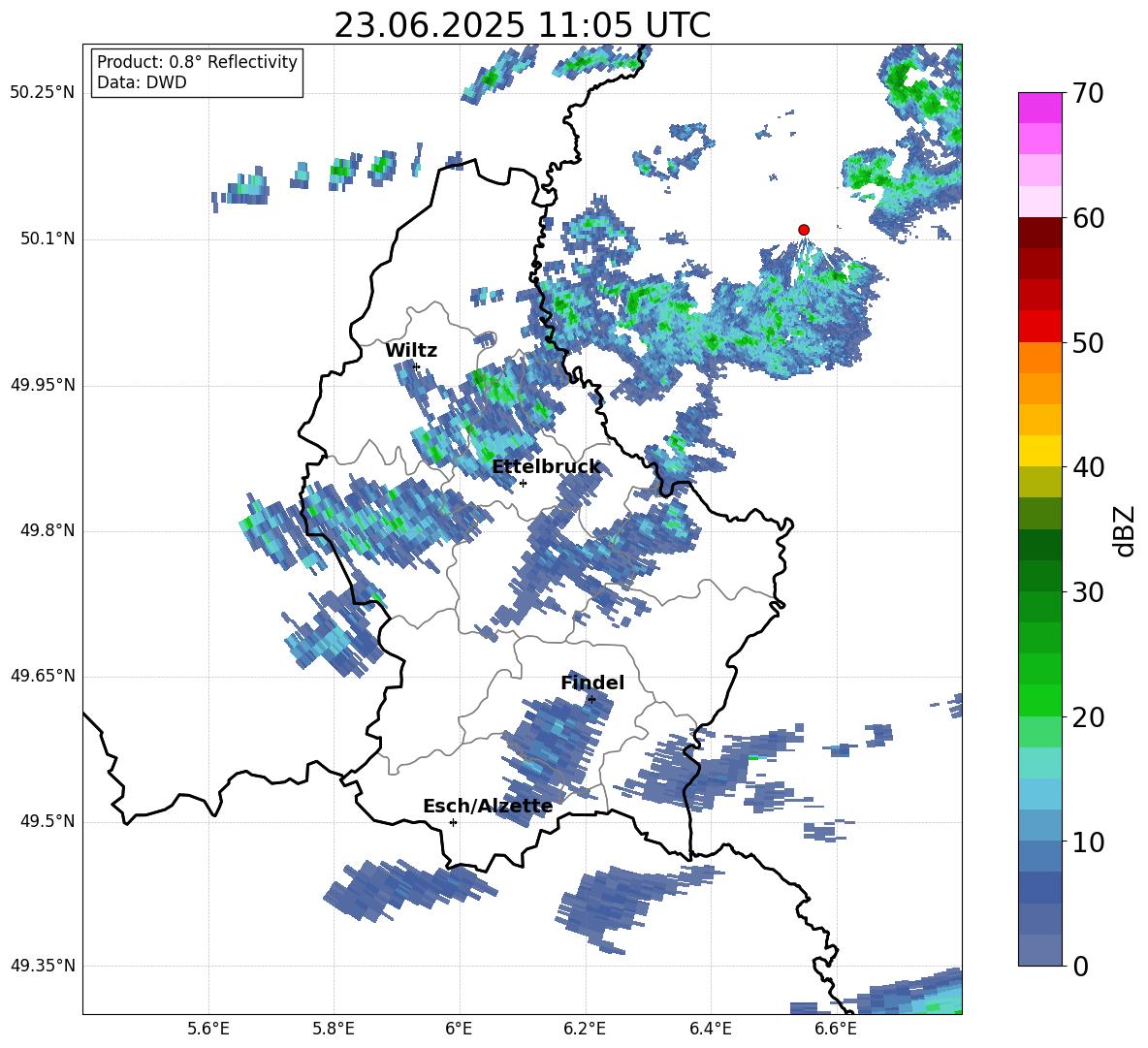Click the Ettelbruck city label

point(546,467)
